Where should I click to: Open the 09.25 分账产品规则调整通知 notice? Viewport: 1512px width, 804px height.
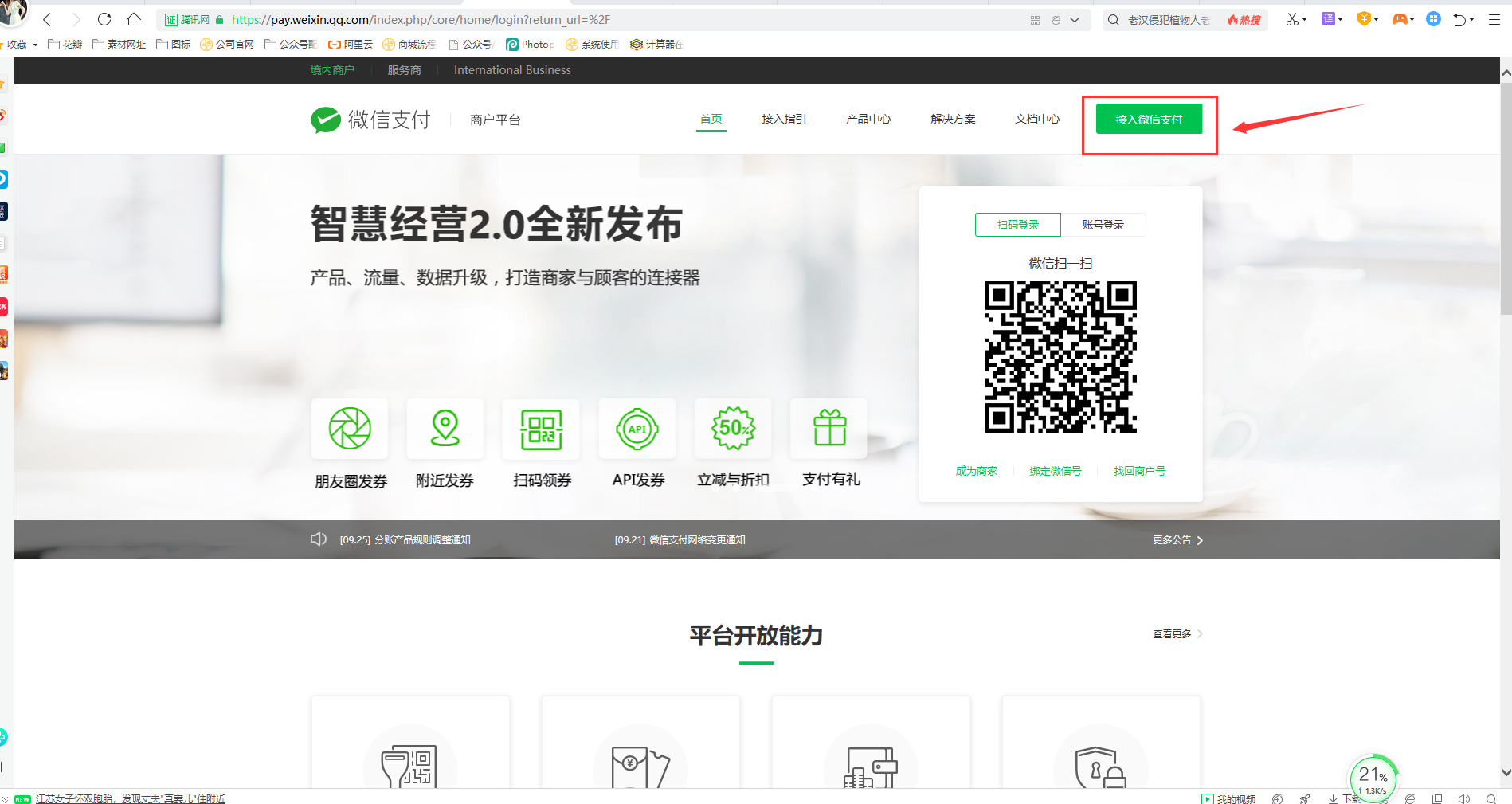pos(405,540)
